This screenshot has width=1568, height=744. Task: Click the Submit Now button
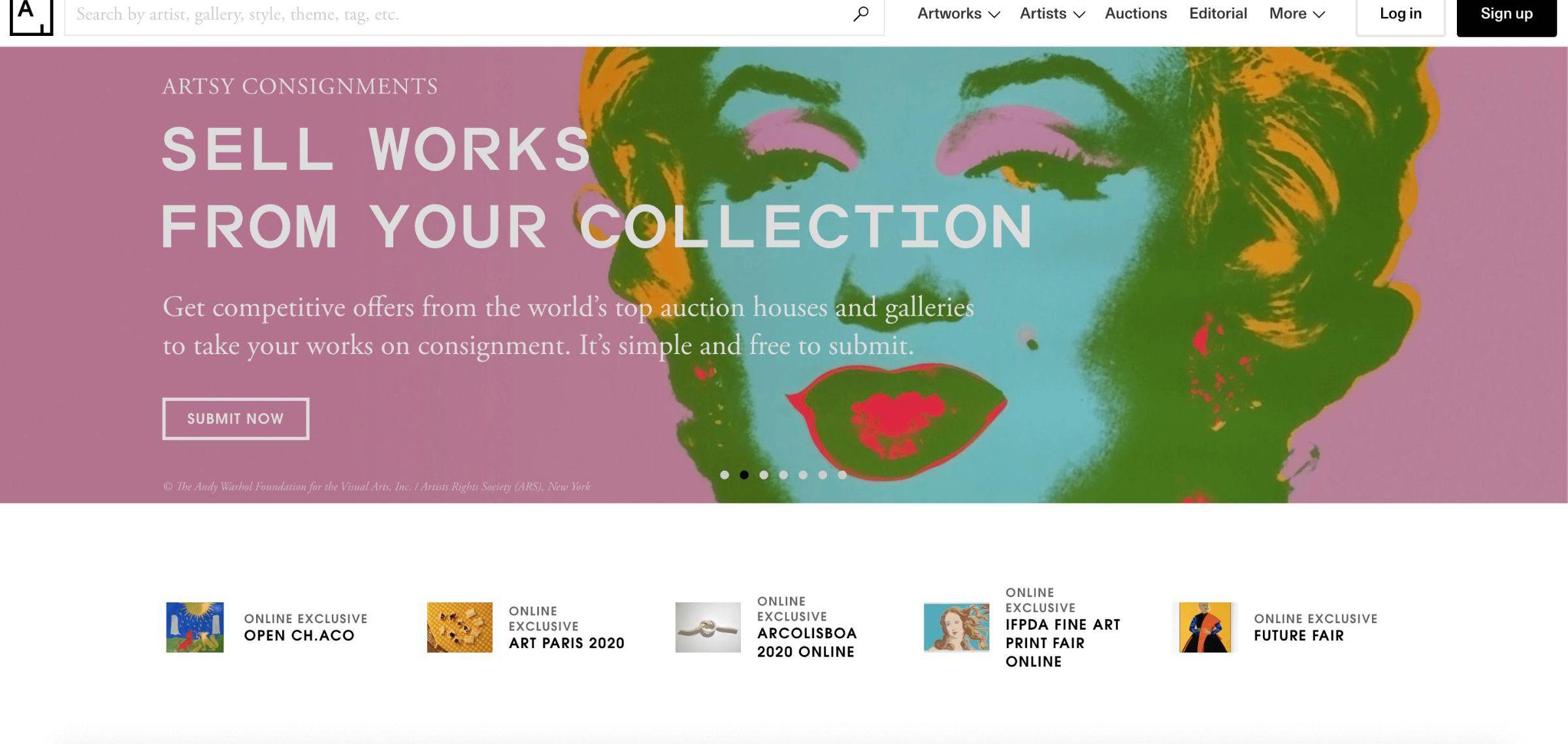coord(236,419)
